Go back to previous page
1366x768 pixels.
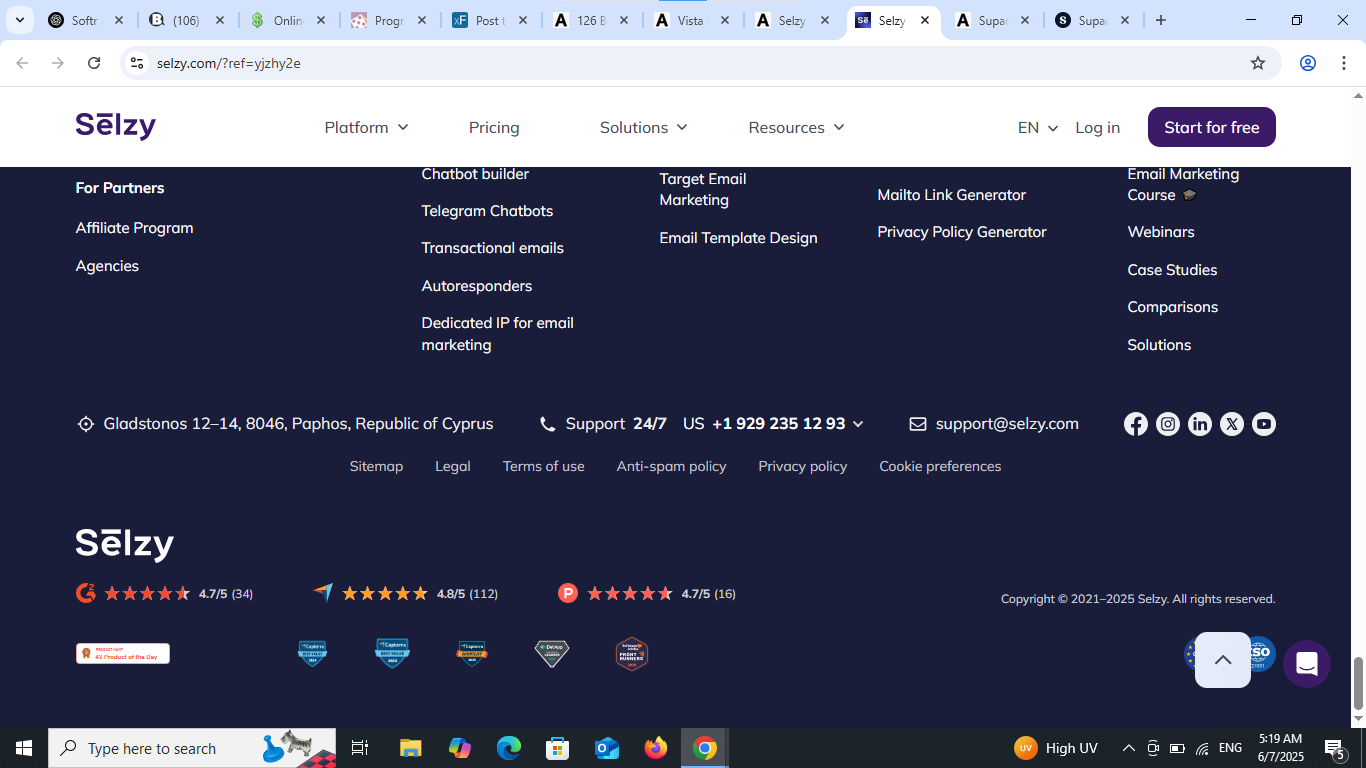[22, 63]
